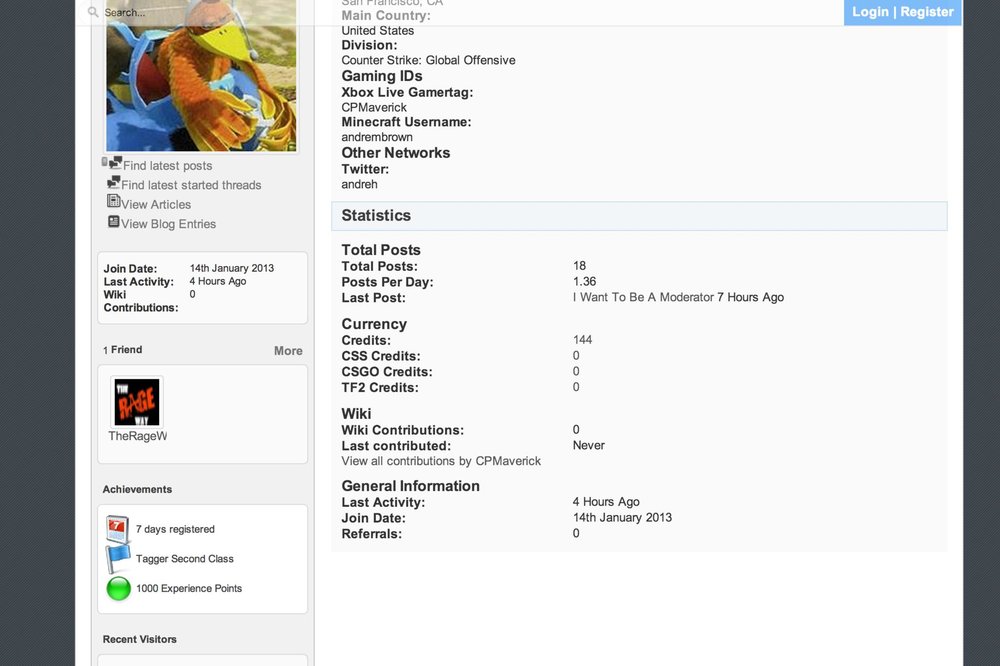The image size is (1000, 666).
Task: Click the search magnifier icon
Action: [93, 12]
